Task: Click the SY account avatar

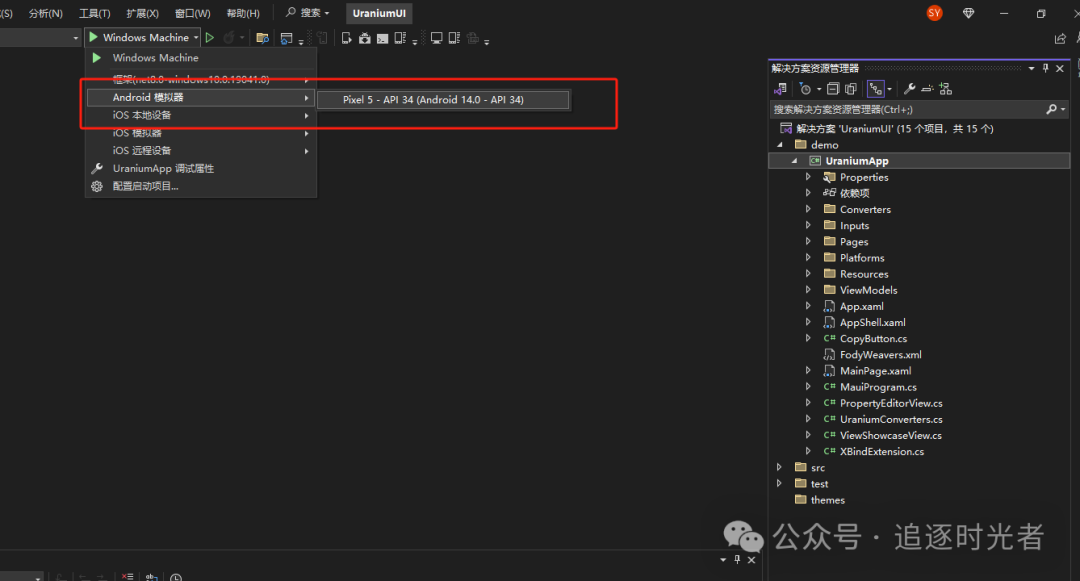Action: (934, 13)
